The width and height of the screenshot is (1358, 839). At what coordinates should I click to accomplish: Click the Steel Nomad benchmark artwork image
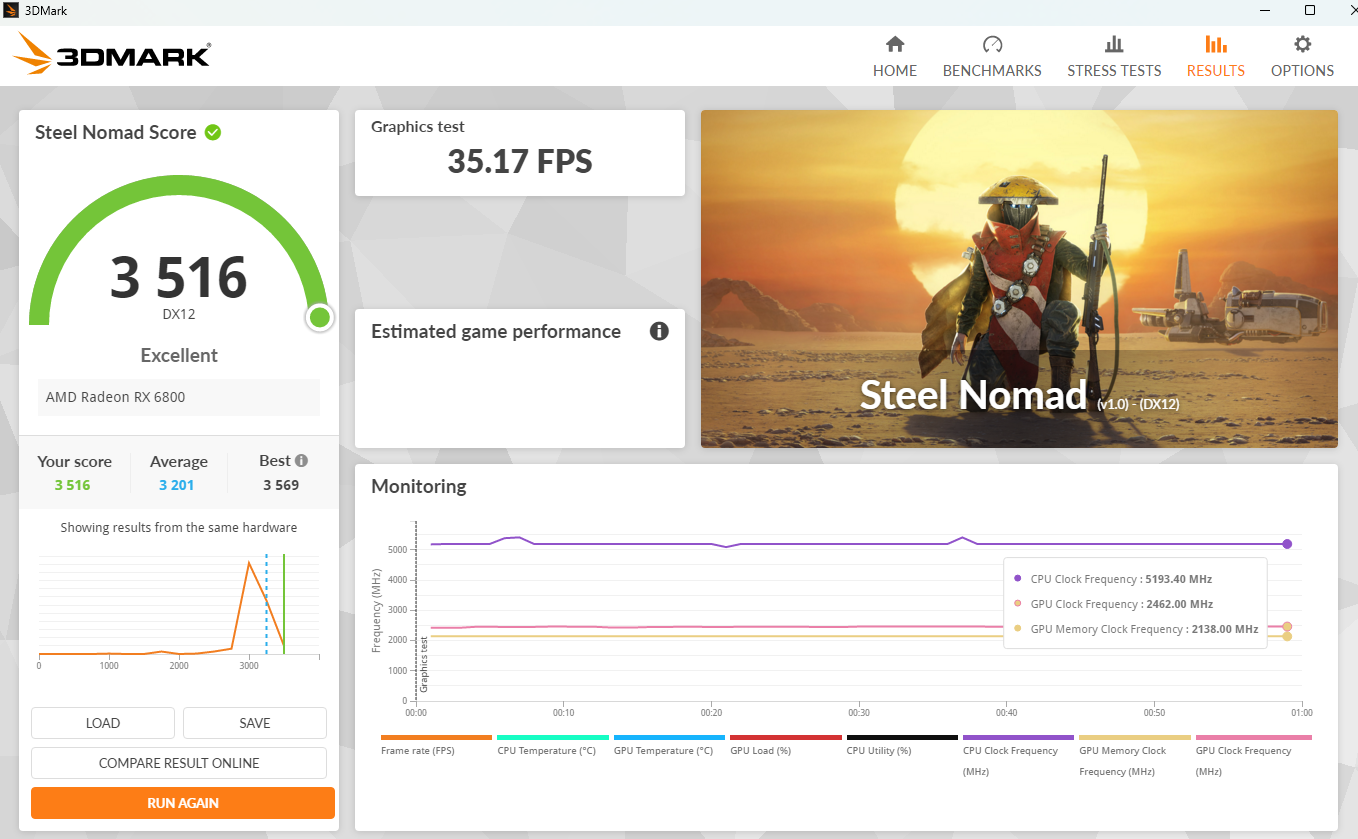pos(1019,279)
